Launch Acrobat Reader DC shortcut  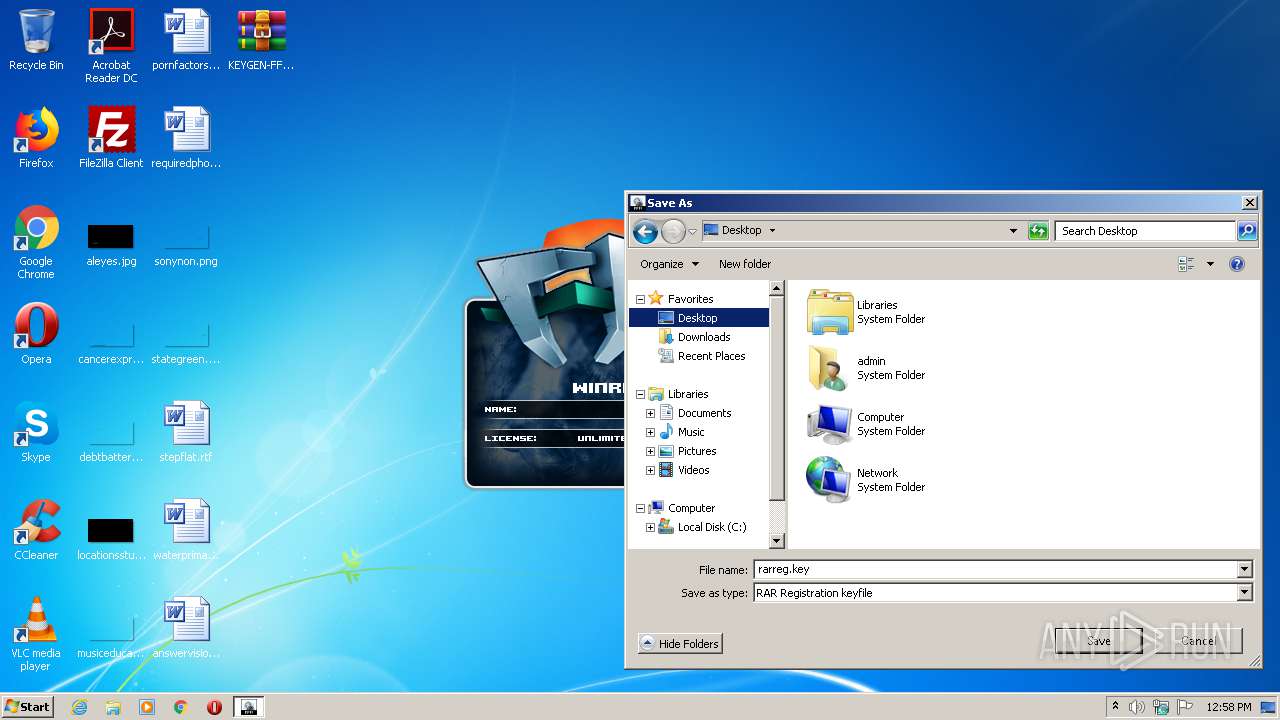[x=111, y=46]
